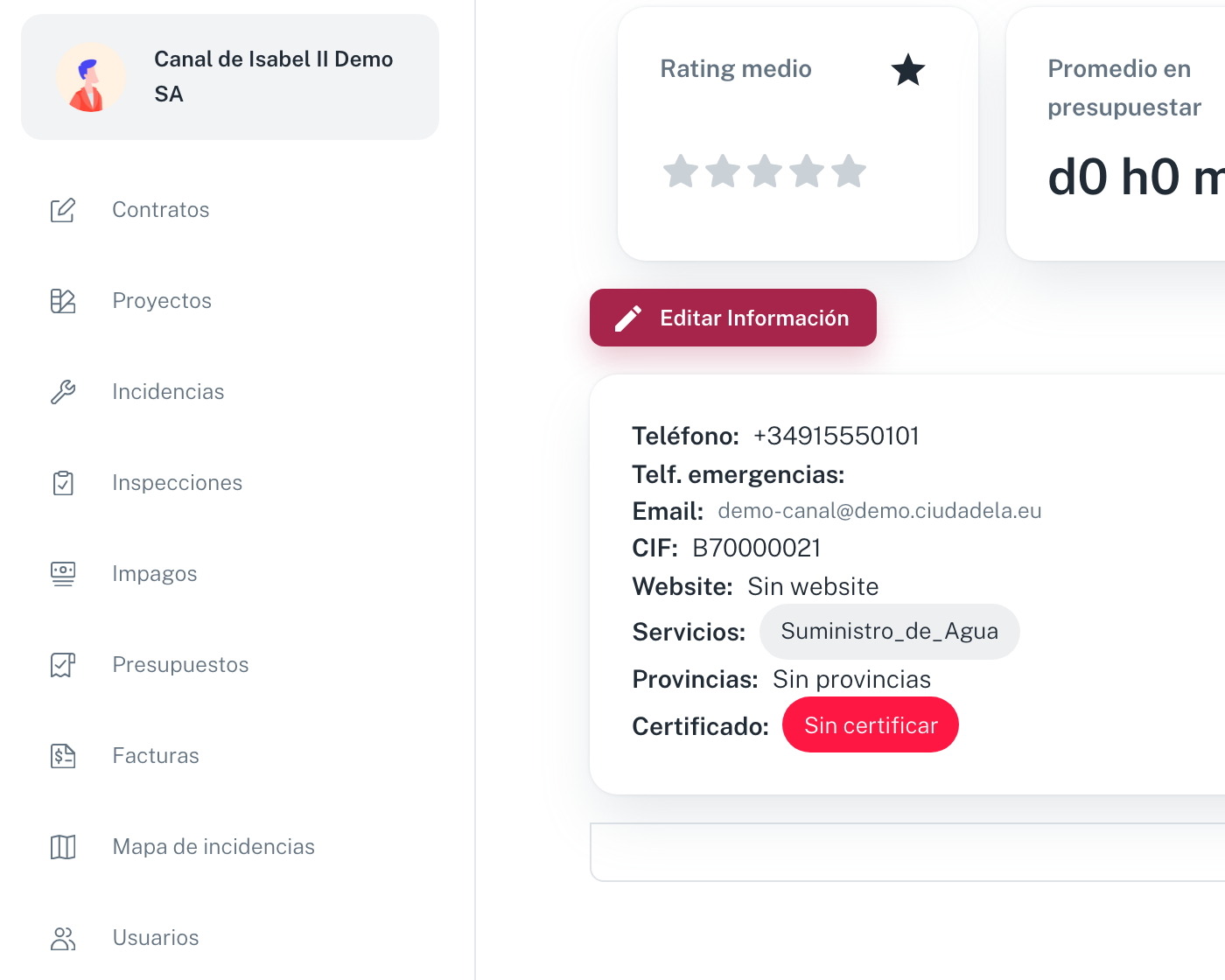1225x980 pixels.
Task: Click the Inspecciones clipboard-check icon
Action: click(63, 483)
